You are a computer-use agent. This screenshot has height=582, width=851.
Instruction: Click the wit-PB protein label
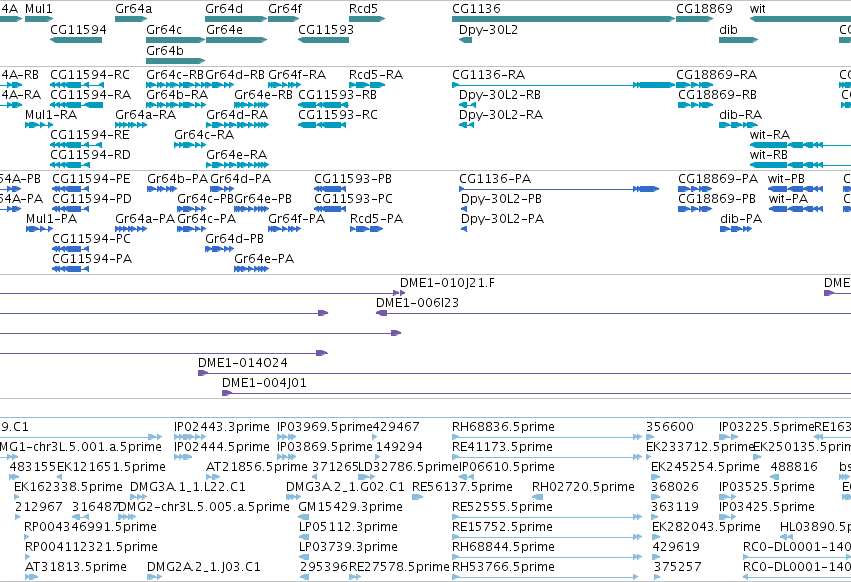pos(786,179)
